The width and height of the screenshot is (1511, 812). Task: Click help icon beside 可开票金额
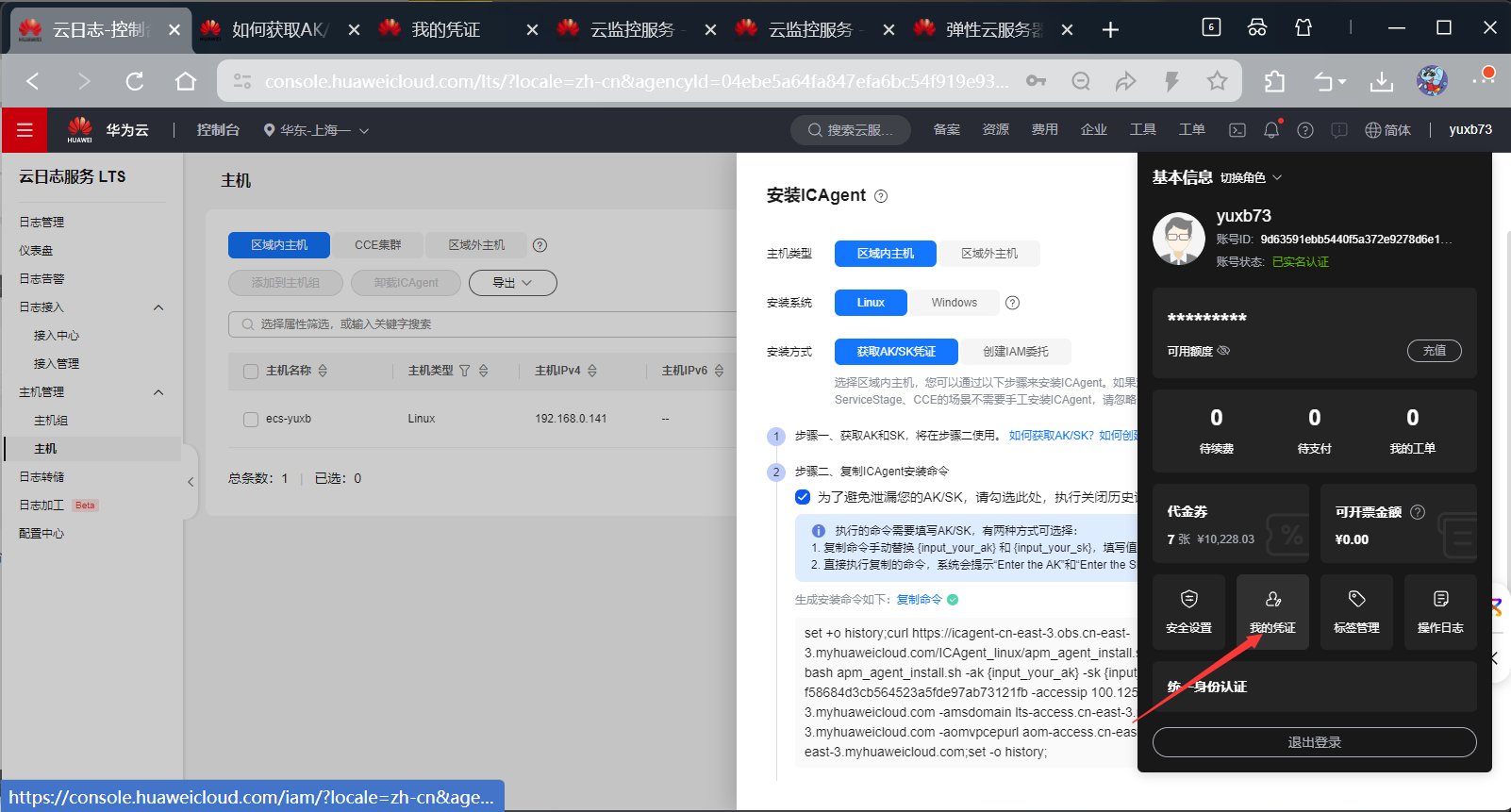[x=1418, y=512]
